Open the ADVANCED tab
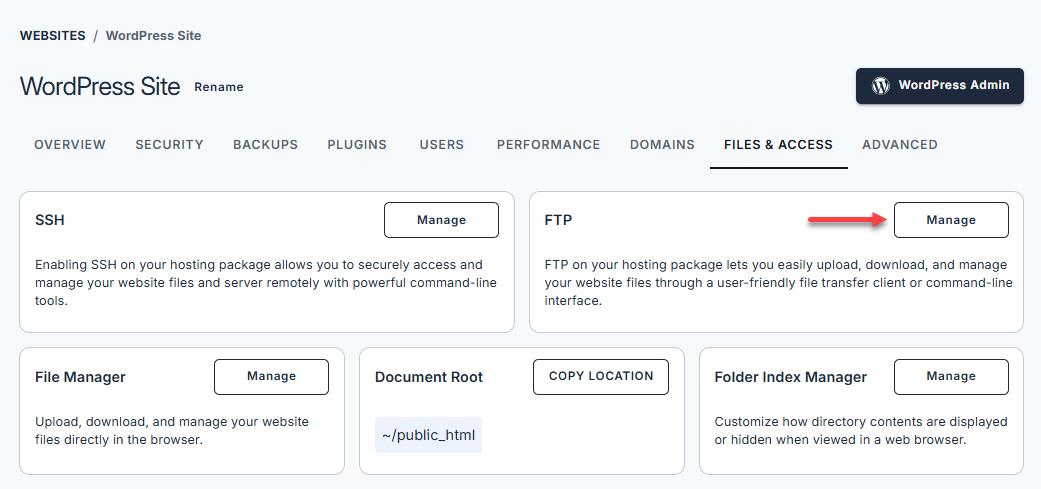Screen dimensions: 1041x489 click(900, 145)
